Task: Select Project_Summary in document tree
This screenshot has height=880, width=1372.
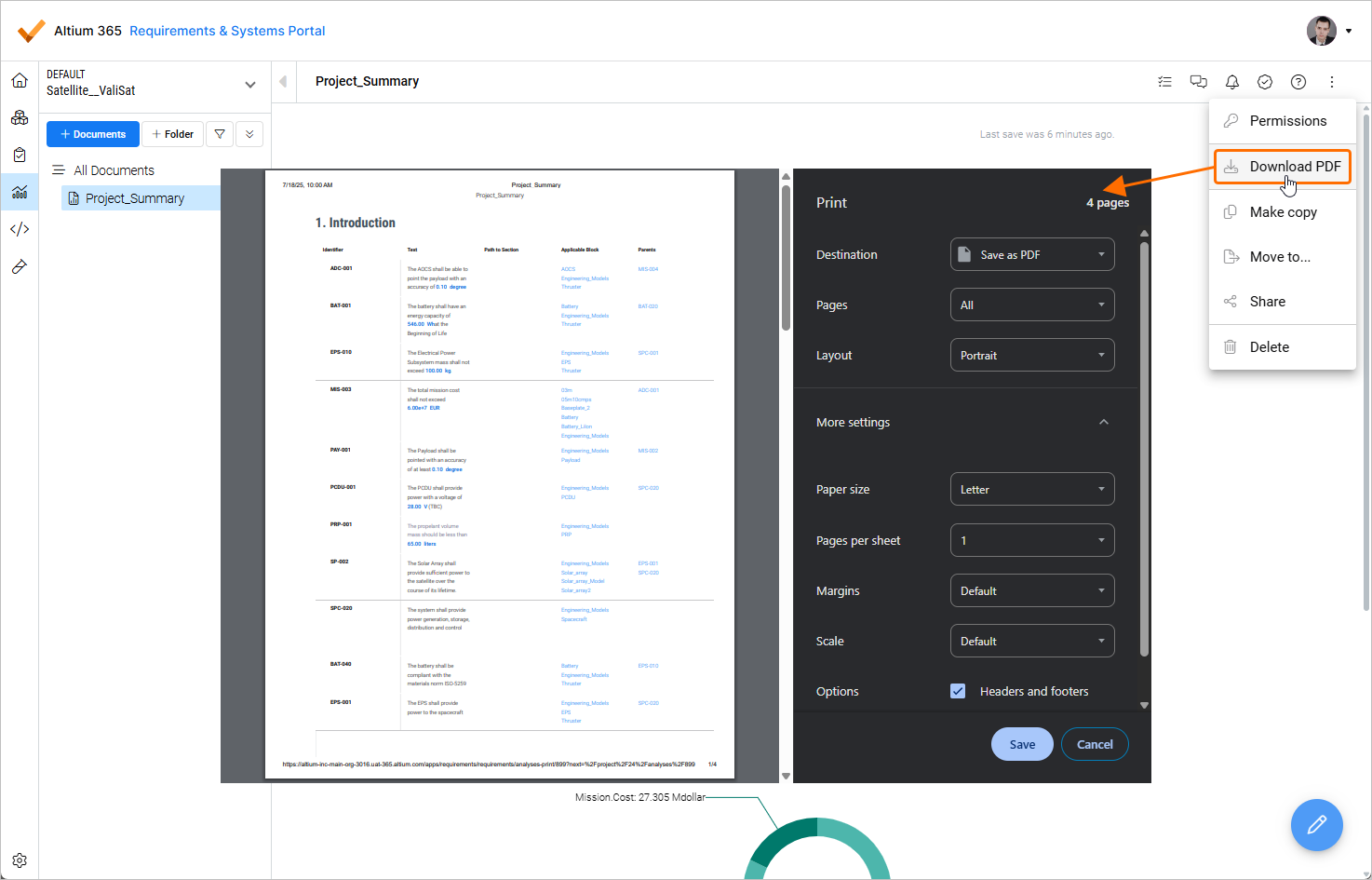Action: tap(141, 198)
